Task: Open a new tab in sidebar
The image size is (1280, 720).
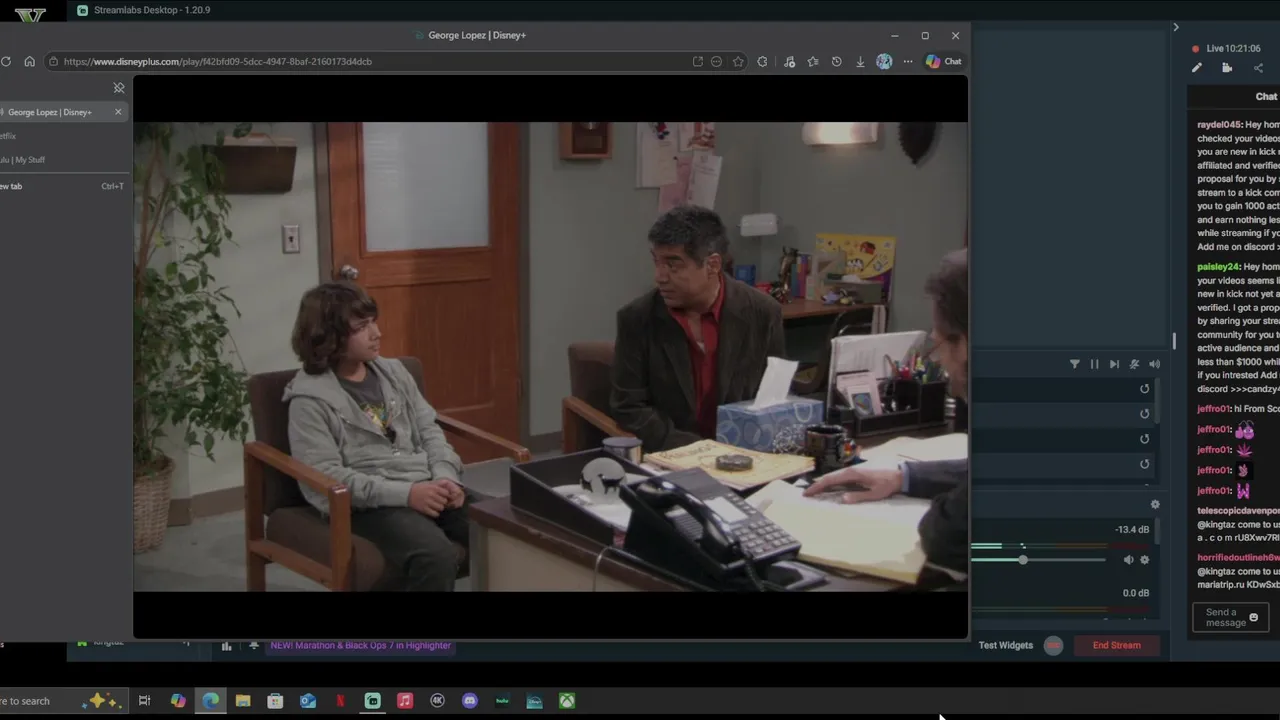Action: click(x=62, y=186)
